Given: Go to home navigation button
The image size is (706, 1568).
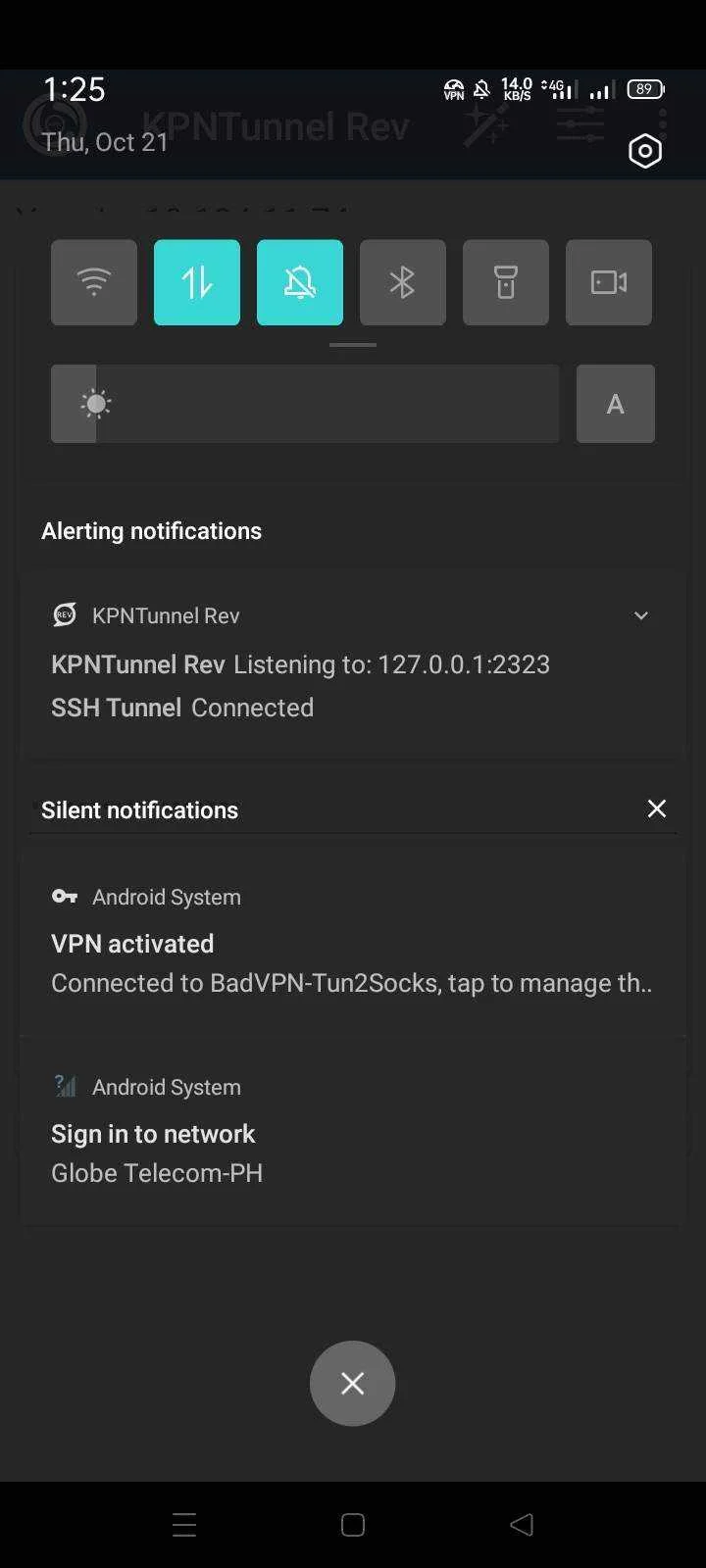Looking at the screenshot, I should [x=353, y=1525].
